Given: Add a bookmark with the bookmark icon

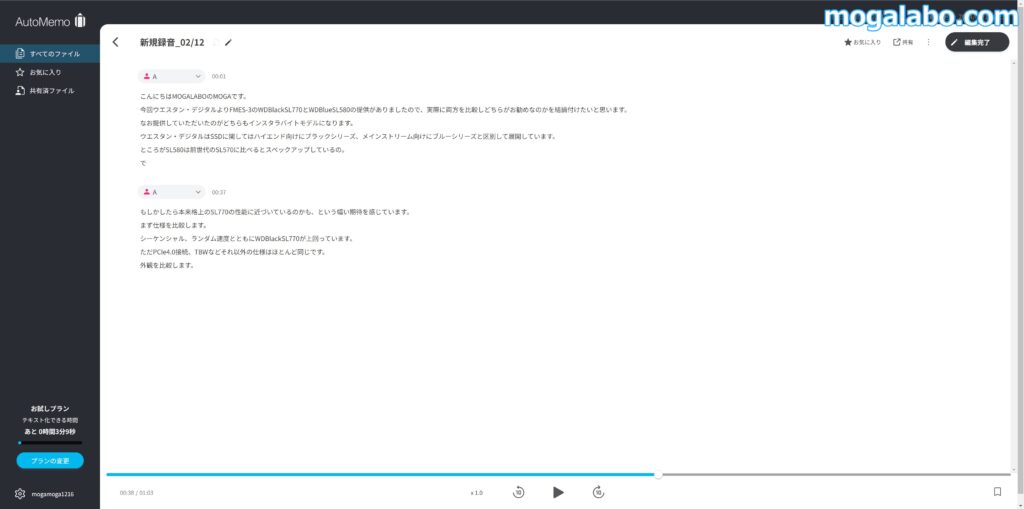Looking at the screenshot, I should (x=997, y=492).
